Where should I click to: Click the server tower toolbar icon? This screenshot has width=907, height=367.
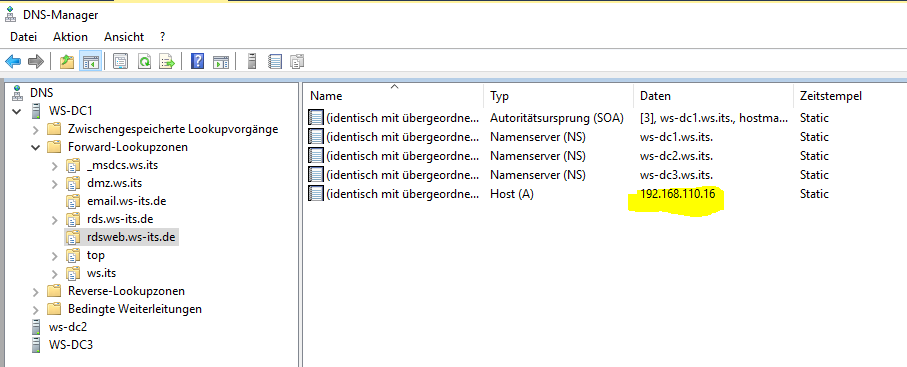click(252, 61)
